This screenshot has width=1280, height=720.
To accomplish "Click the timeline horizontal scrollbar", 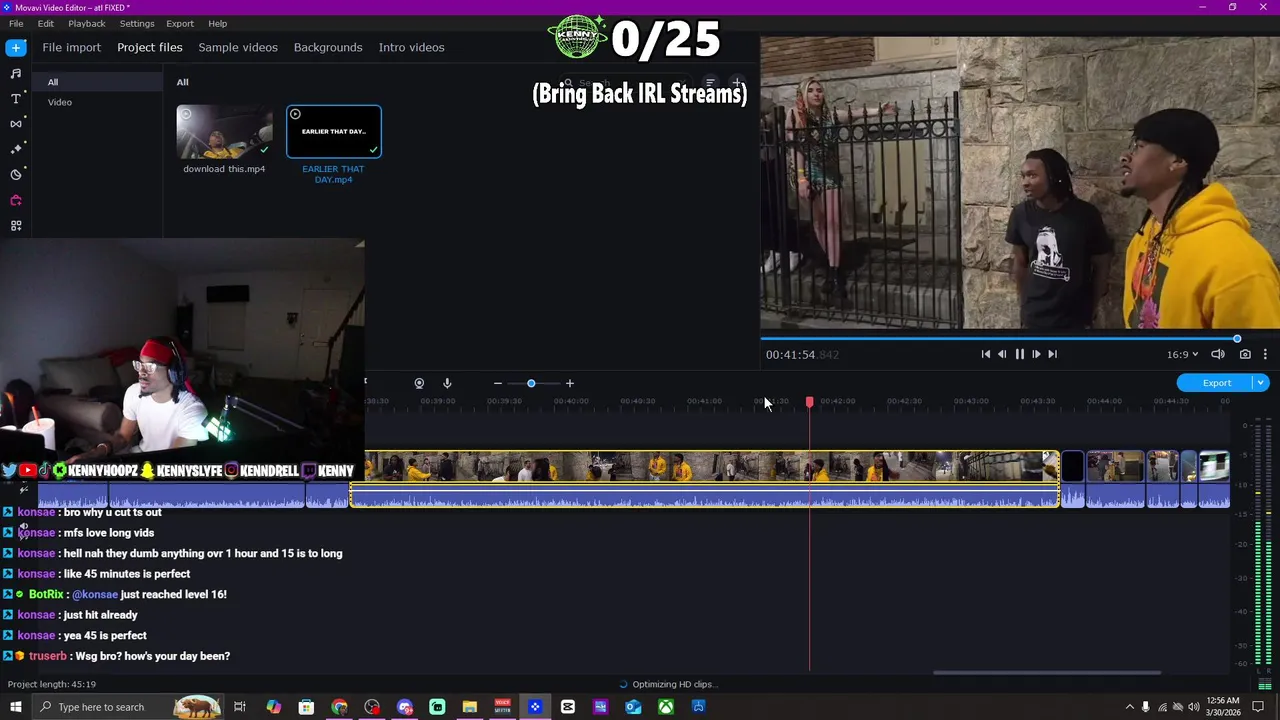I will [x=1047, y=673].
